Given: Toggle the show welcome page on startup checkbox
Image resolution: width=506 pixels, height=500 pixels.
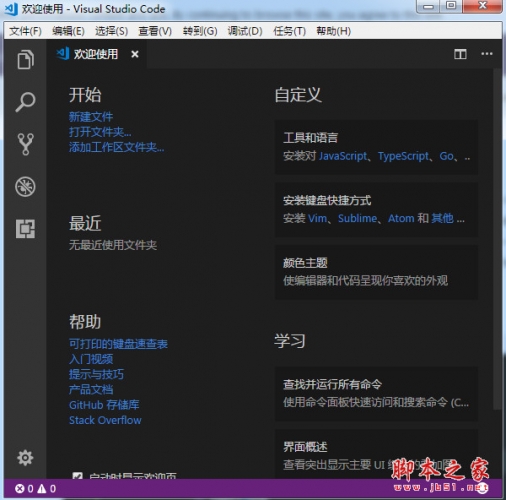Looking at the screenshot, I should pyautogui.click(x=78, y=476).
